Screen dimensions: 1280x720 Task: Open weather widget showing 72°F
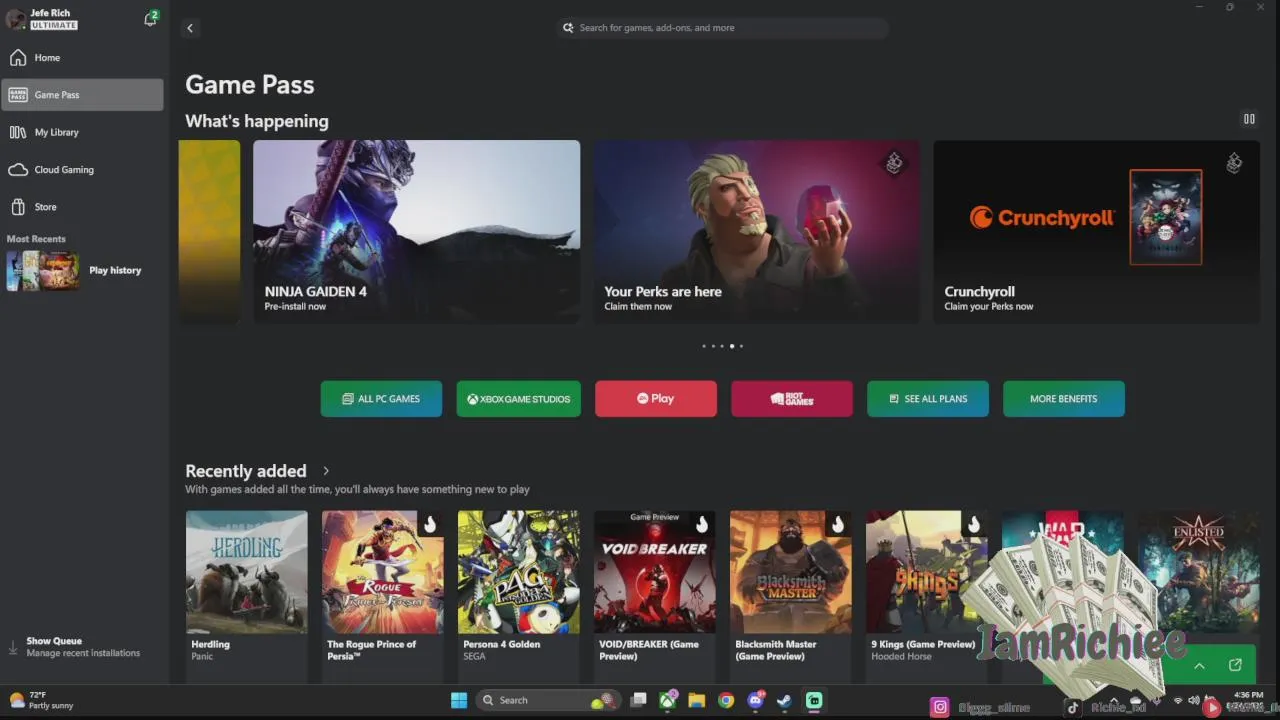coord(42,700)
